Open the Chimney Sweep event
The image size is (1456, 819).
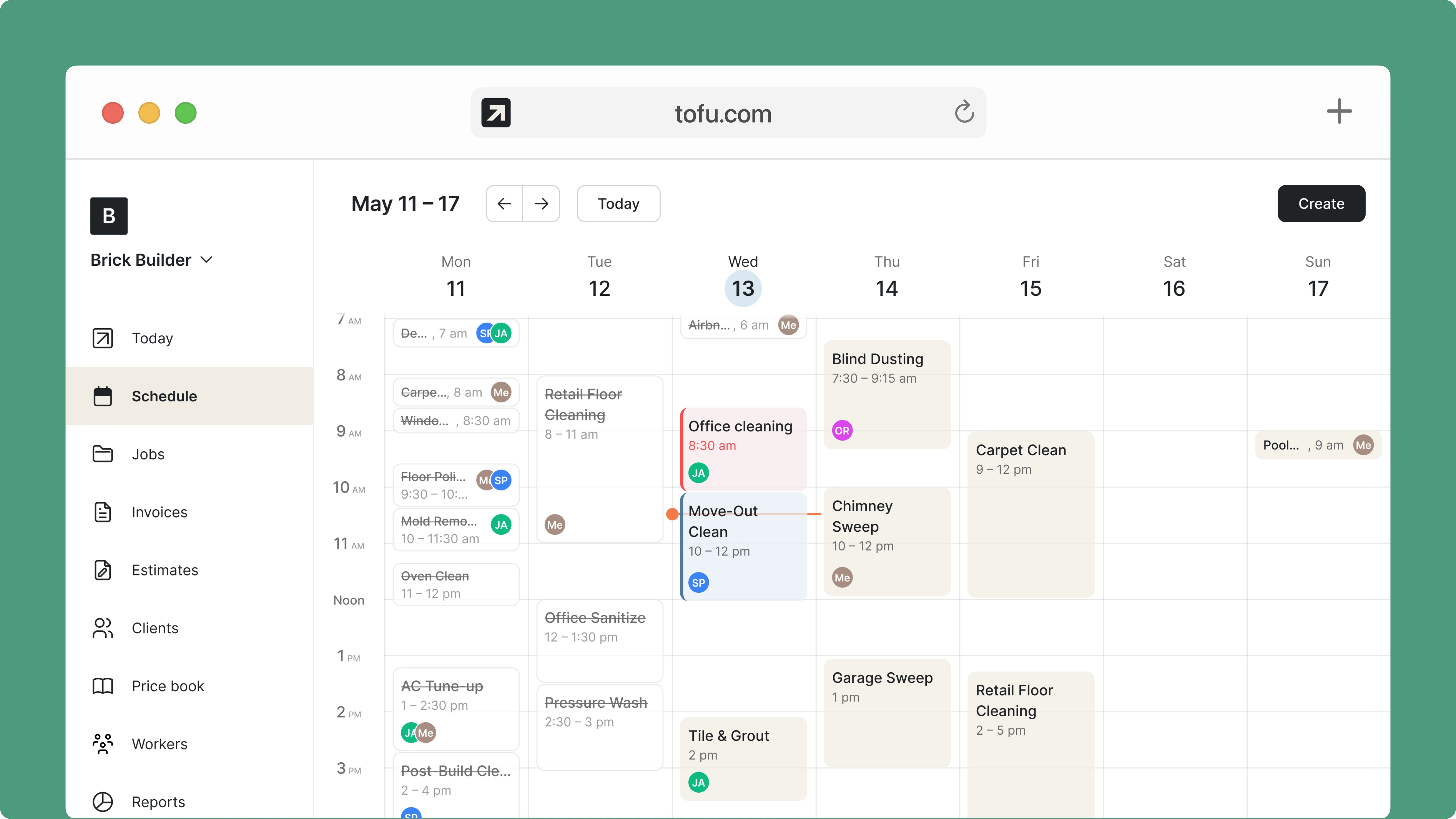(x=887, y=541)
